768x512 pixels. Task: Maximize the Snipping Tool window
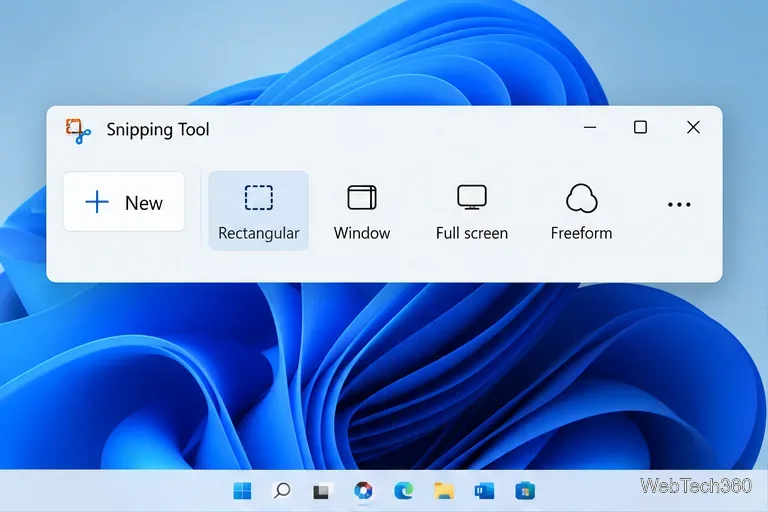[x=640, y=127]
